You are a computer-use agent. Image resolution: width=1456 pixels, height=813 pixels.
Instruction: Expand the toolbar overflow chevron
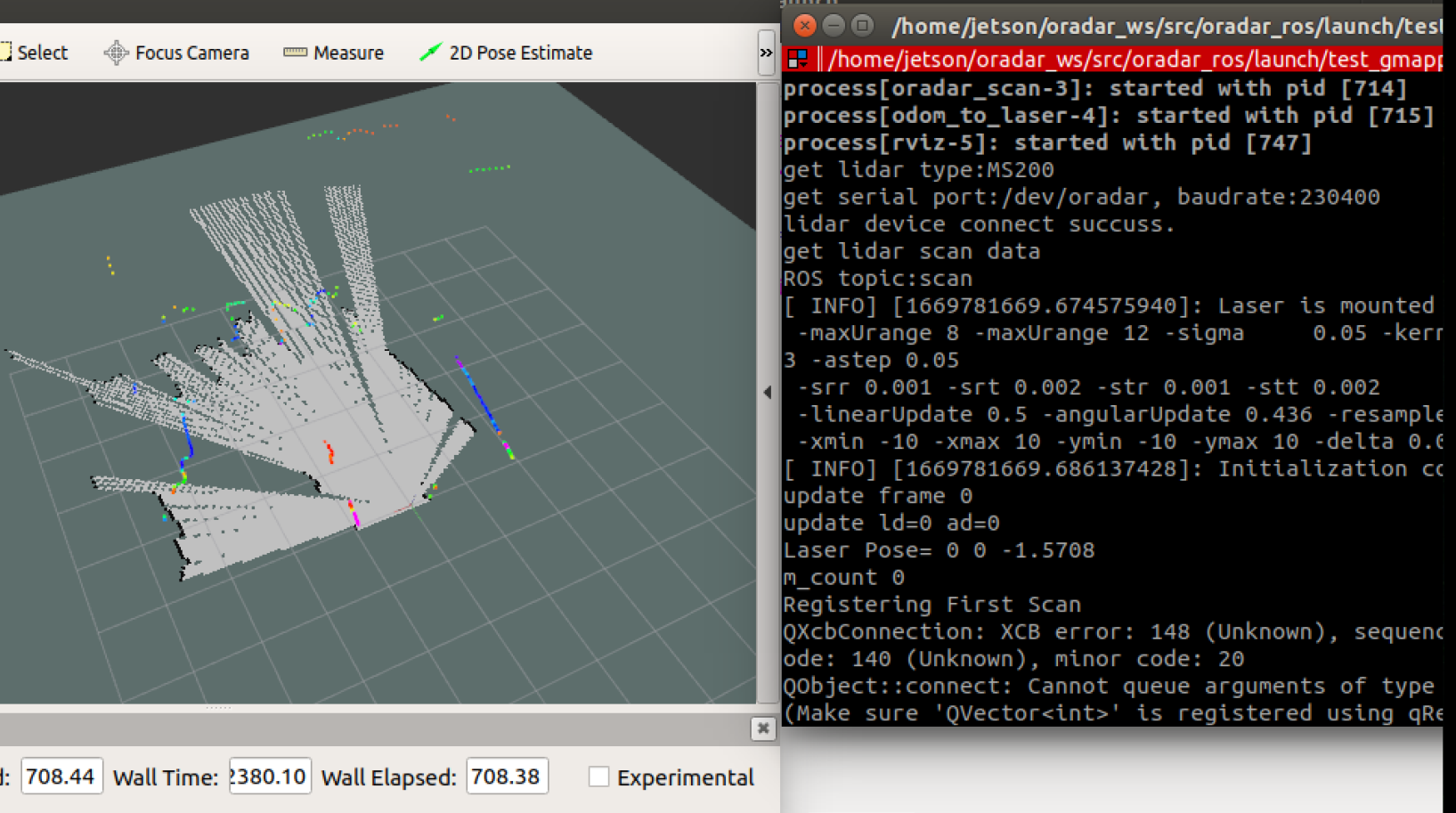[x=766, y=53]
